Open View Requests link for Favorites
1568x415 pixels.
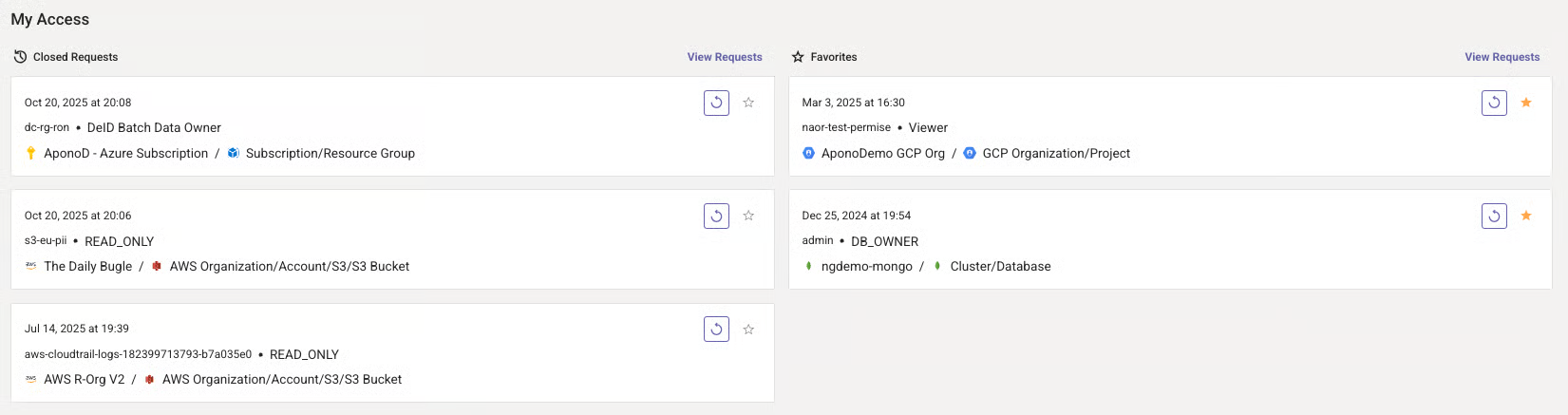click(x=1502, y=57)
